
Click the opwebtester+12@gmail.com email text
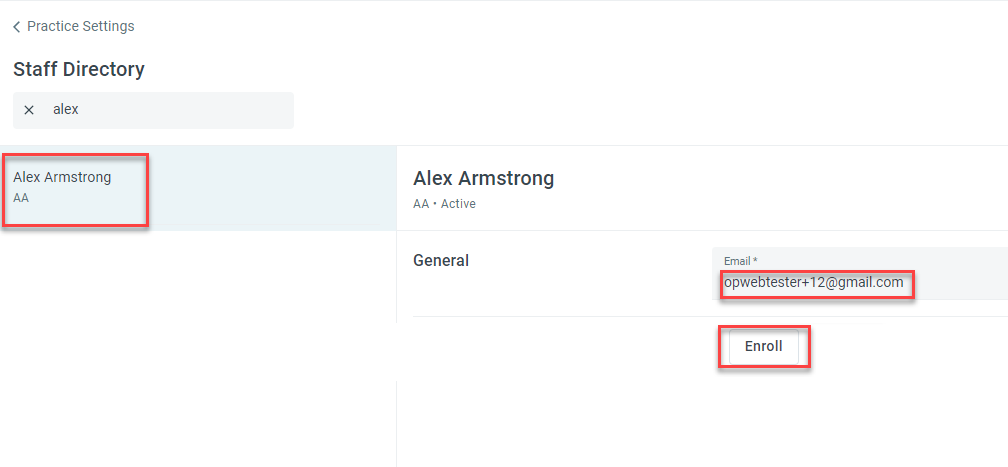pos(813,283)
